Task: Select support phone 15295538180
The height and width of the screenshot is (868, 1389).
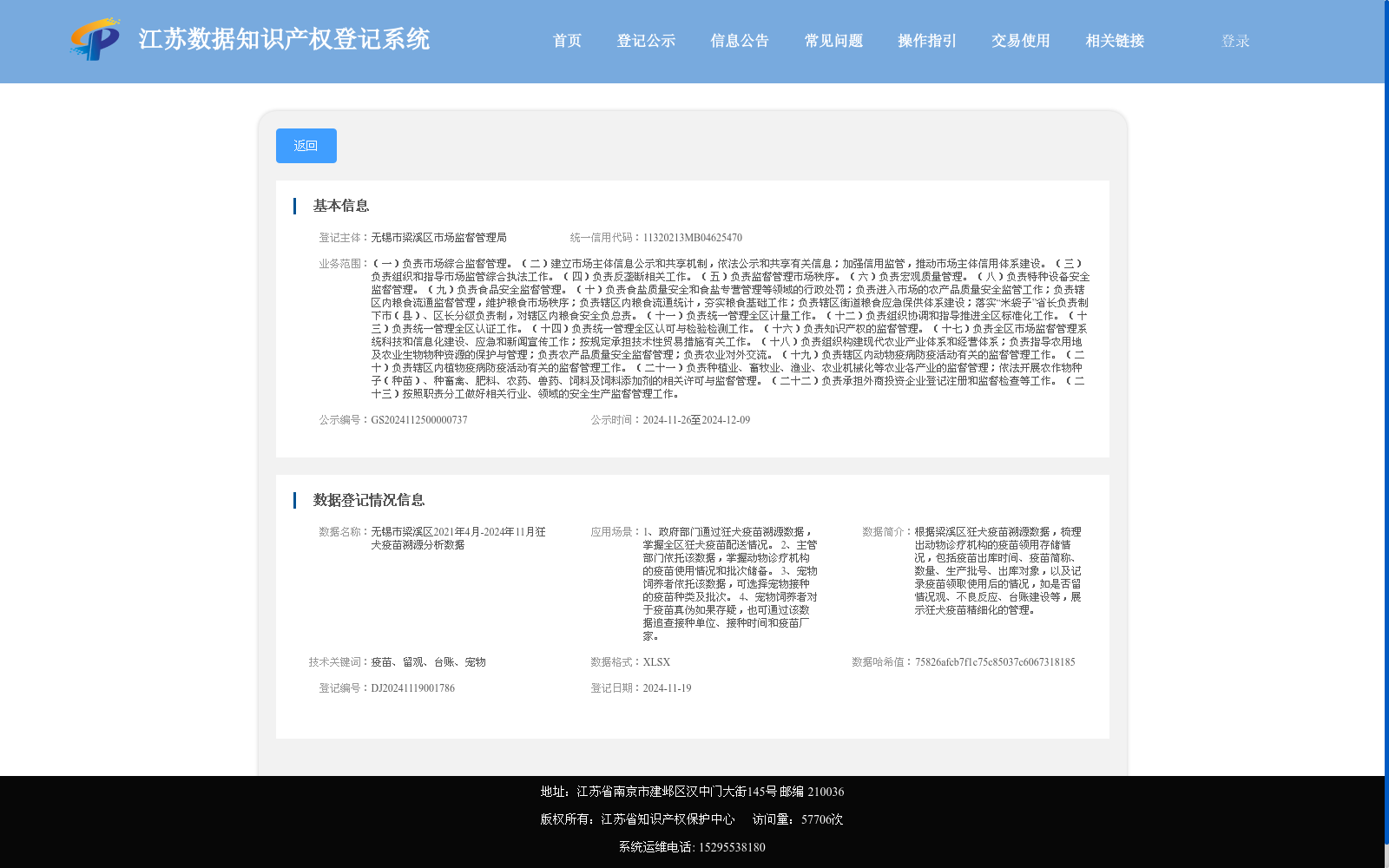Action: pos(732,847)
